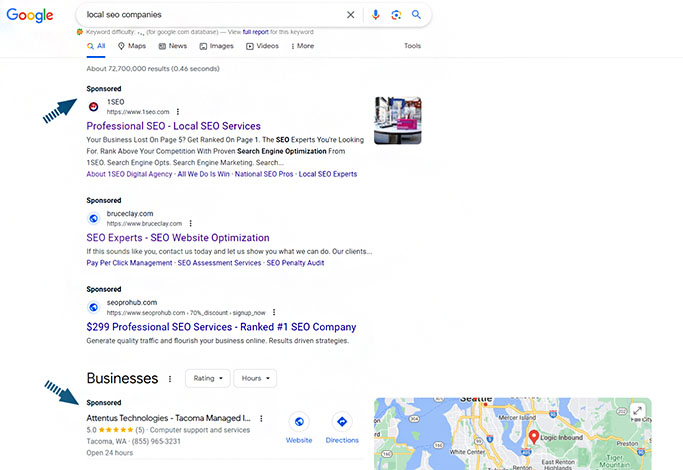Click the bruceclay.com globe favicon
Image resolution: width=683 pixels, height=470 pixels.
(94, 218)
